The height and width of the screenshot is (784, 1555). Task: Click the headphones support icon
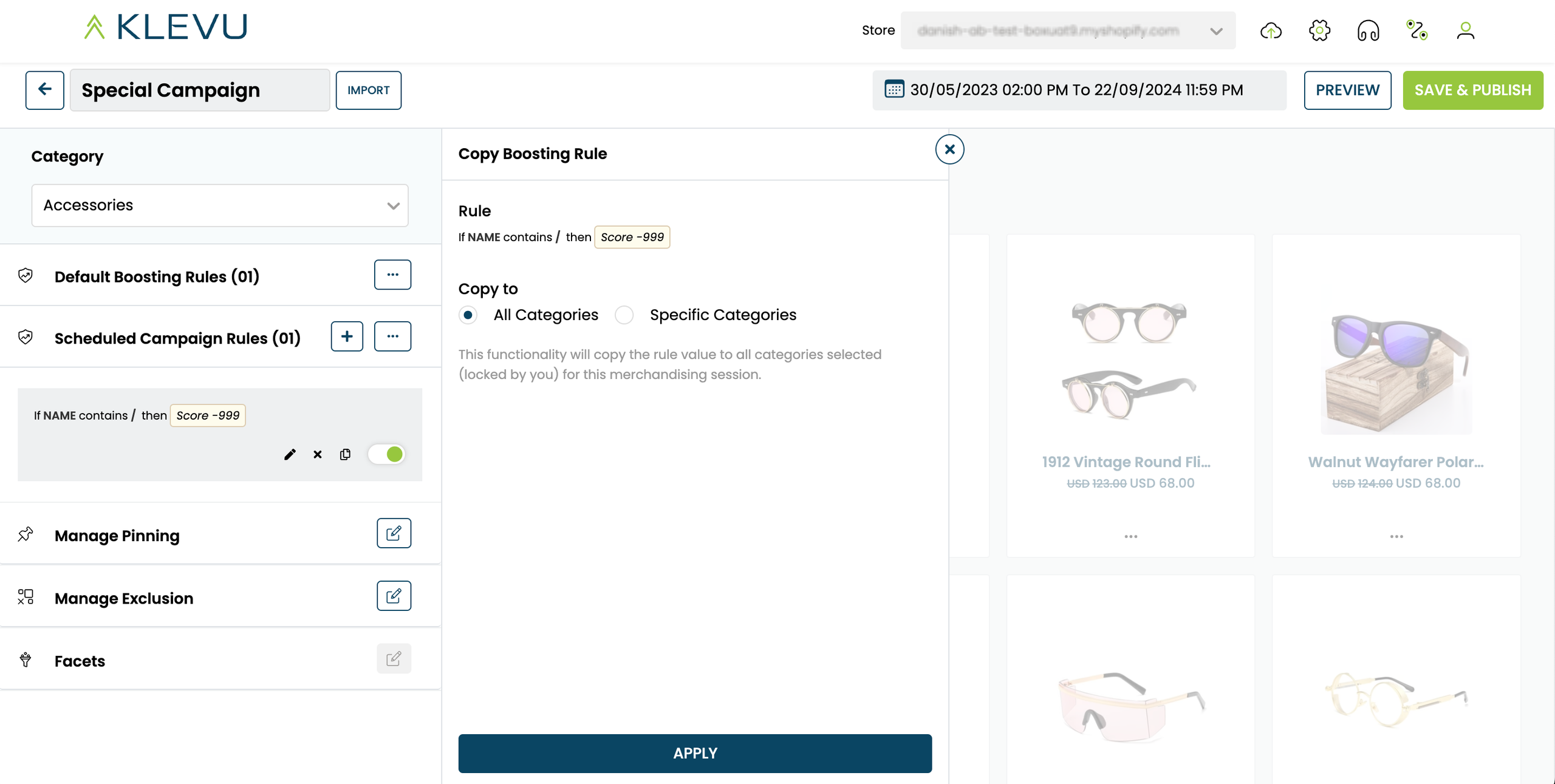[x=1368, y=30]
